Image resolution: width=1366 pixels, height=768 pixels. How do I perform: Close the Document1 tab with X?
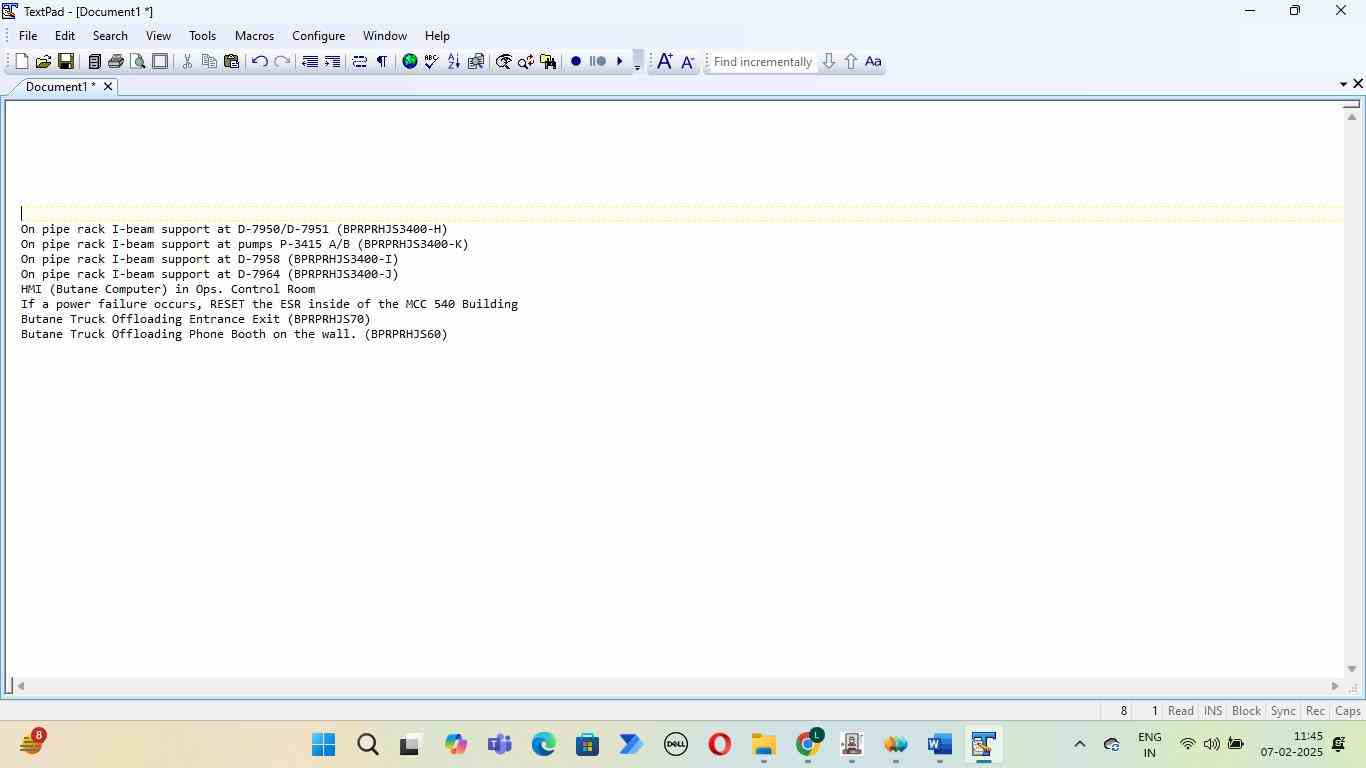pos(108,87)
